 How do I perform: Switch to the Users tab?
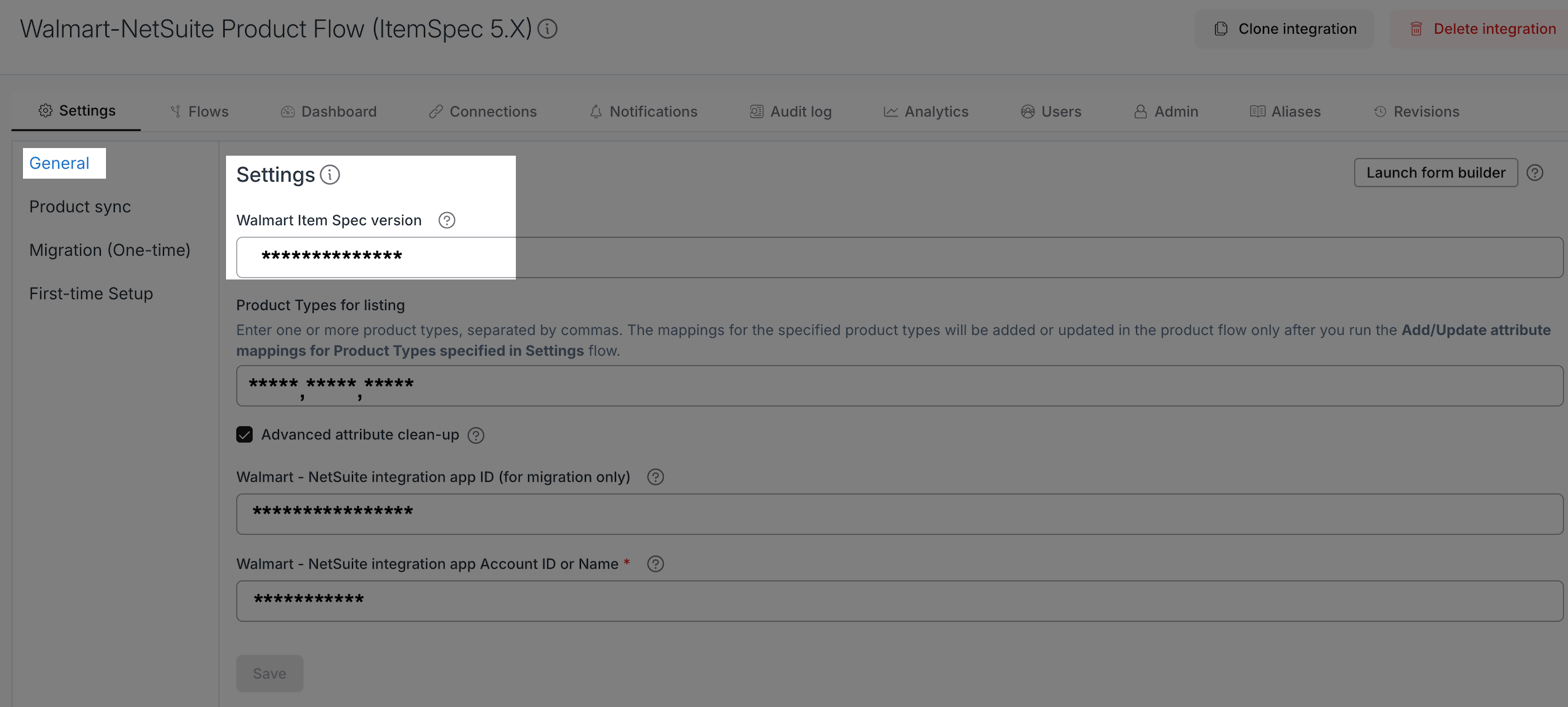pos(1051,112)
